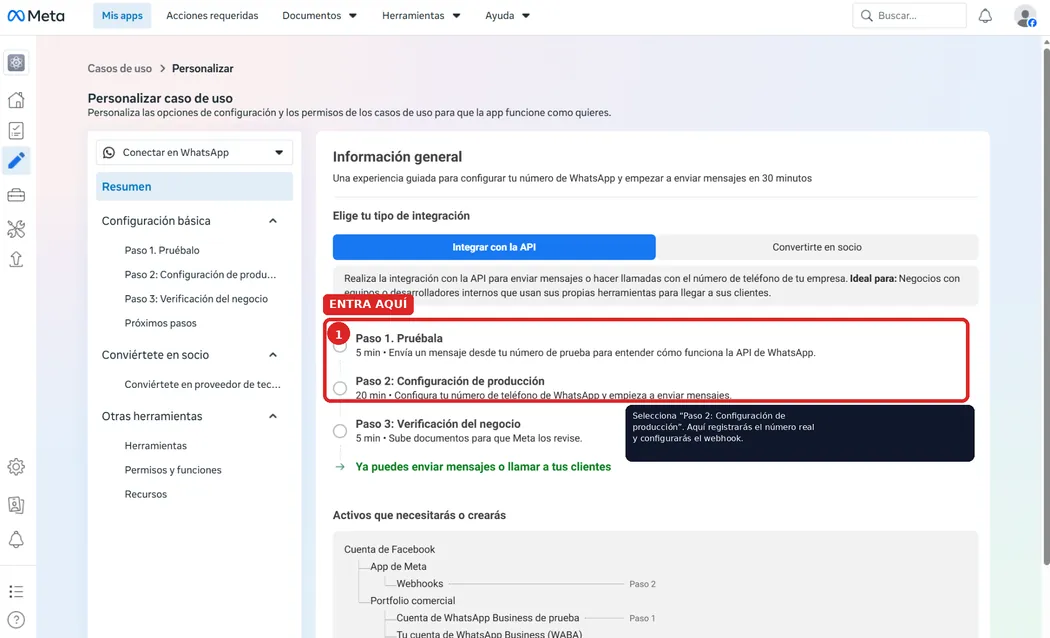Open the publish upload icon in sidebar
Viewport: 1050px width, 638px height.
pos(16,260)
